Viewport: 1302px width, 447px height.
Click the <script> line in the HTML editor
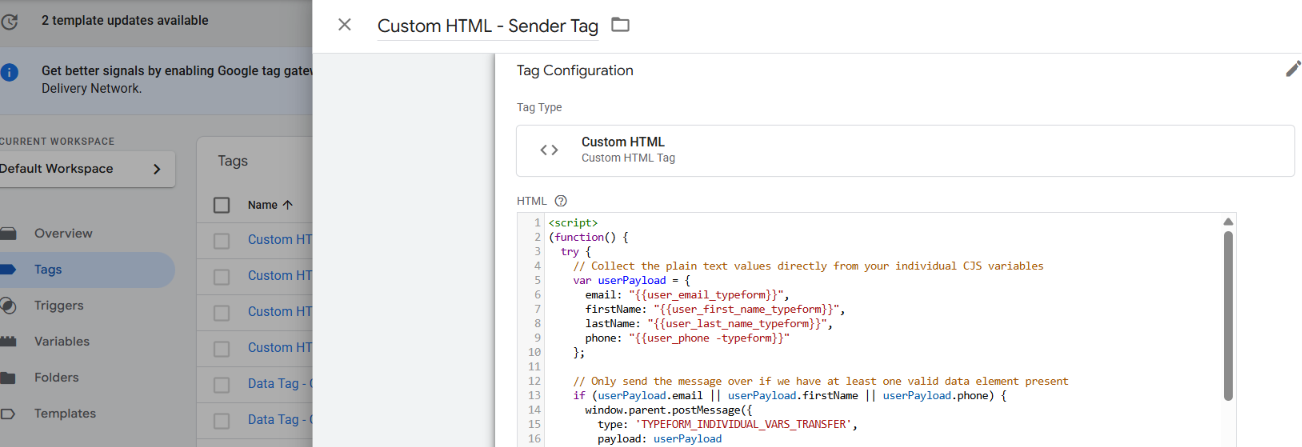[573, 222]
